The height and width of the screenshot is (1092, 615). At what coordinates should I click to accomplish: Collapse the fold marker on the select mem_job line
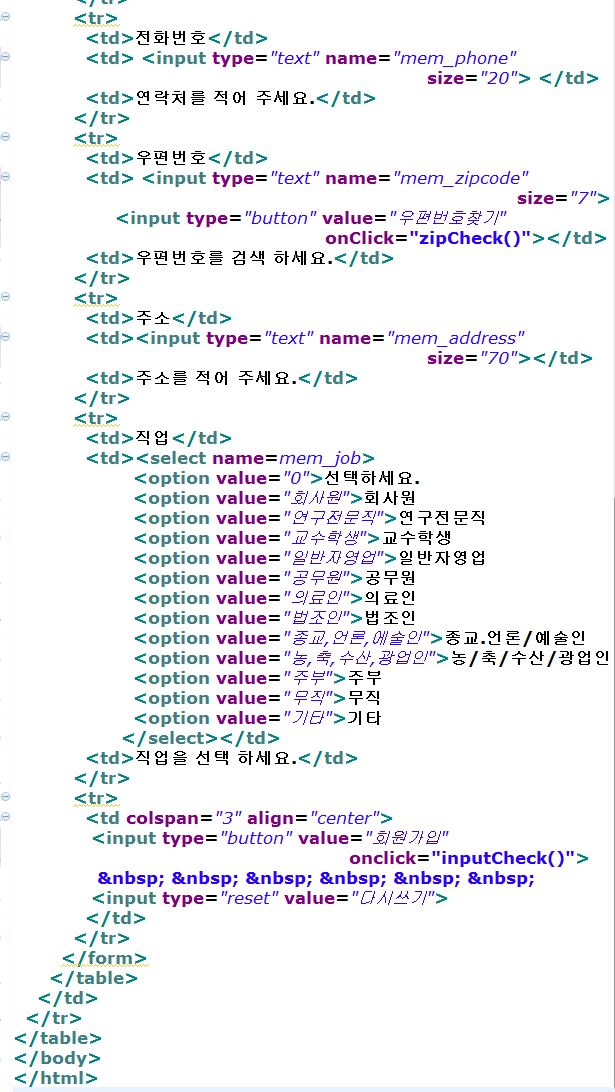5,457
